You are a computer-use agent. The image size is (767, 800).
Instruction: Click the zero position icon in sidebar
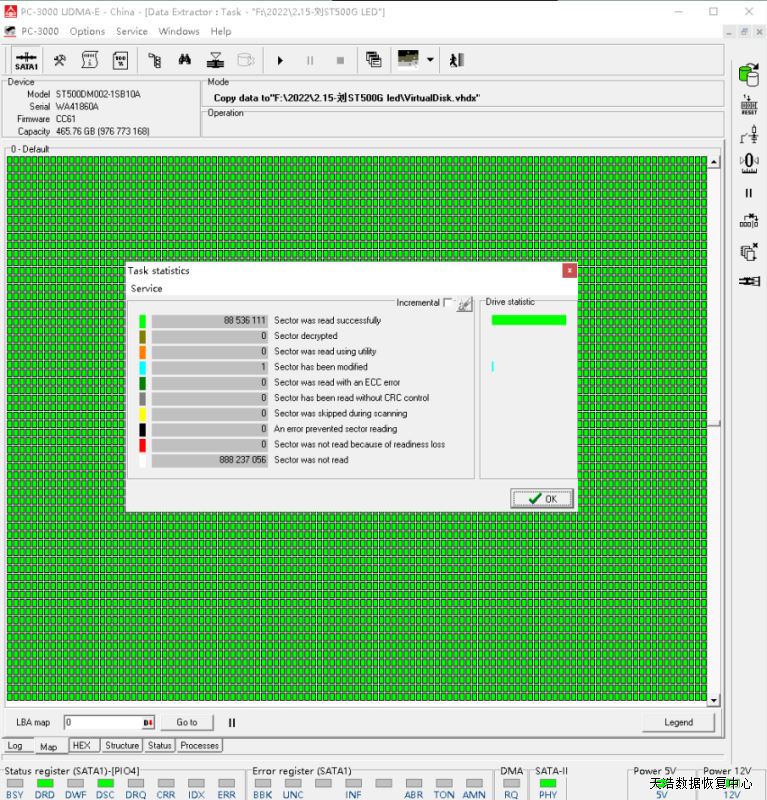[x=748, y=162]
